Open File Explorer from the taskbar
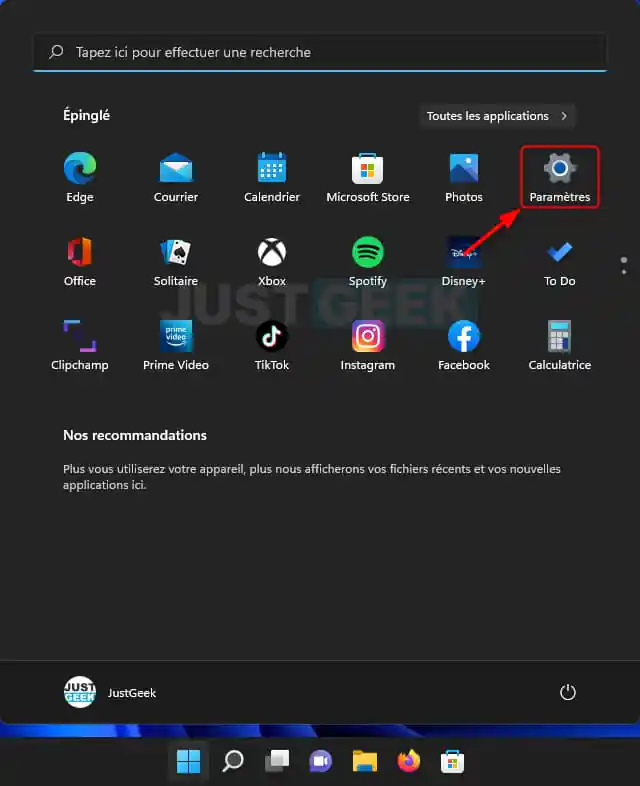Viewport: 640px width, 786px height. (x=365, y=761)
